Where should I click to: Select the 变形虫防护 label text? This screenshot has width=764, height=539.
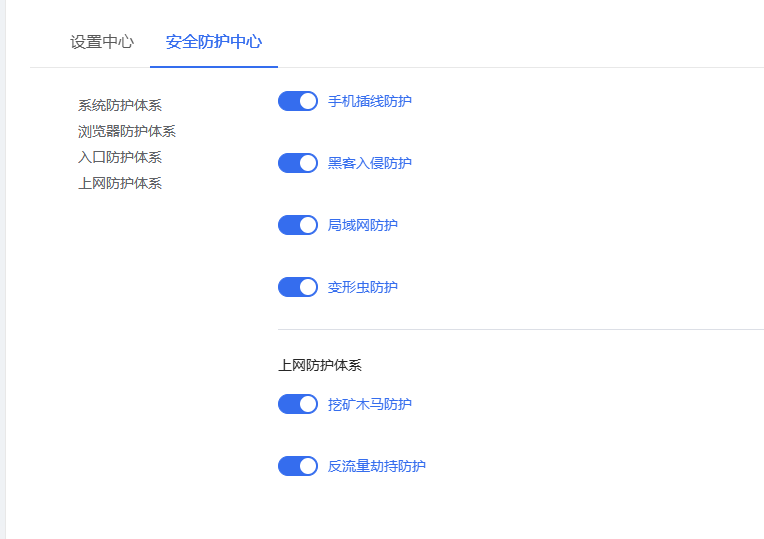tap(363, 287)
